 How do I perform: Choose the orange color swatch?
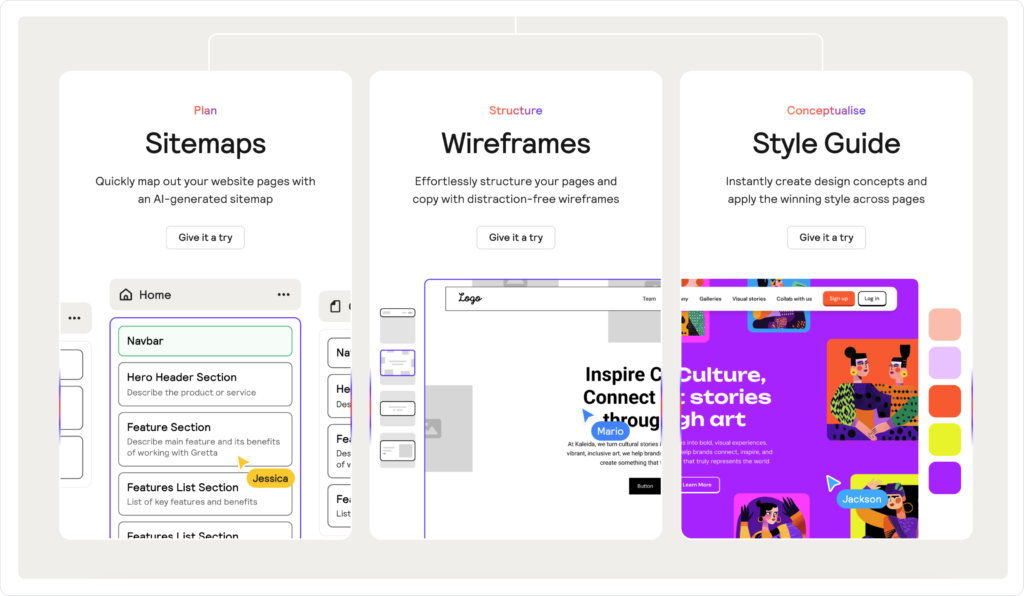[945, 401]
